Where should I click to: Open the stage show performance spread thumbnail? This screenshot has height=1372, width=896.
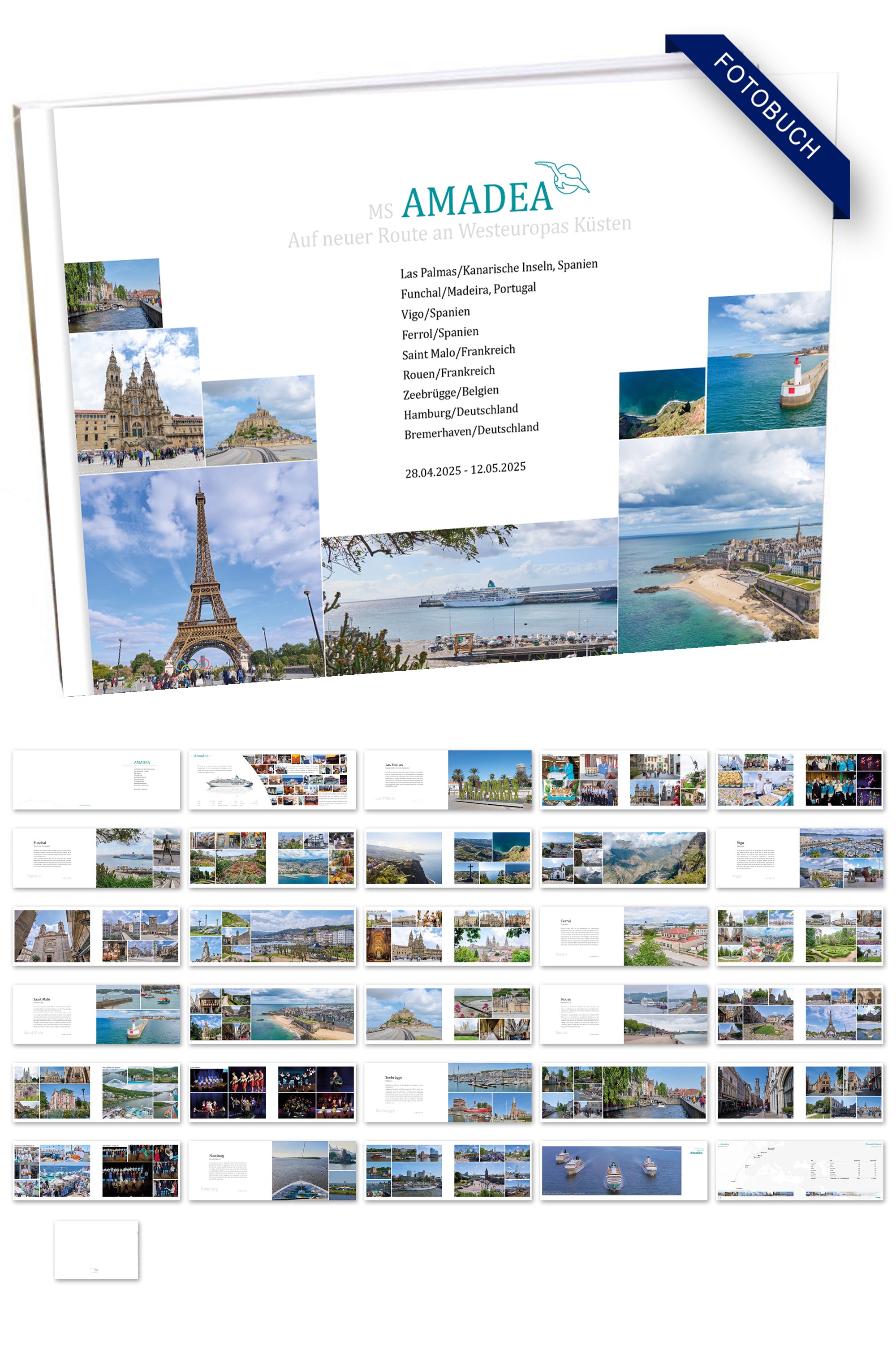tap(272, 1092)
